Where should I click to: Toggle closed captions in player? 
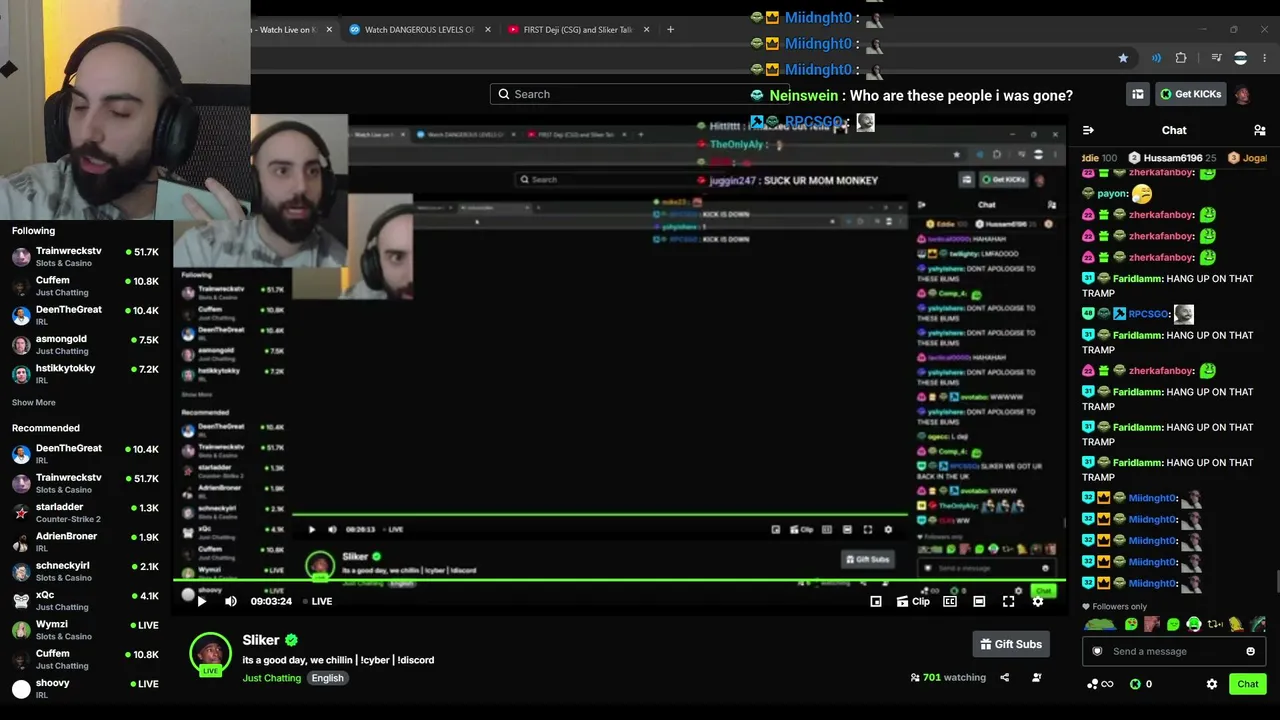[950, 601]
